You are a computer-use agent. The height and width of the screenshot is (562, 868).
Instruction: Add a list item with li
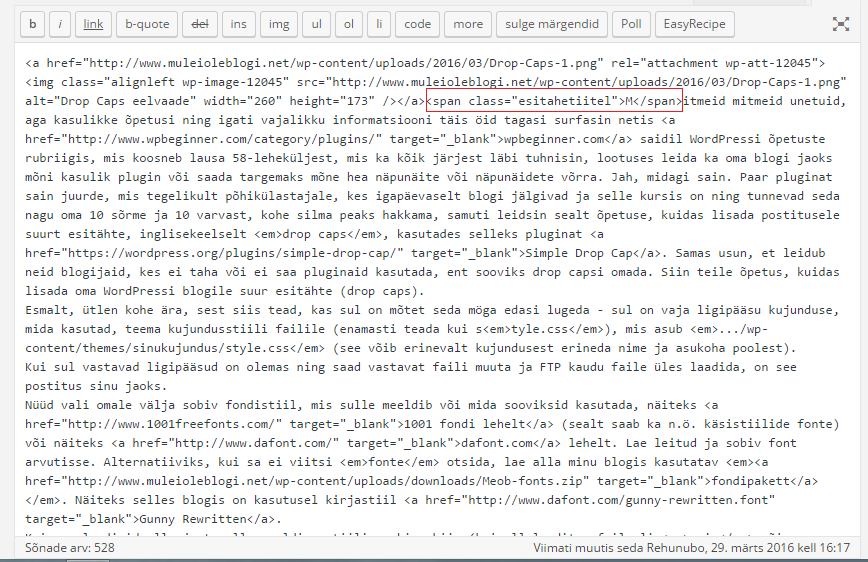379,23
